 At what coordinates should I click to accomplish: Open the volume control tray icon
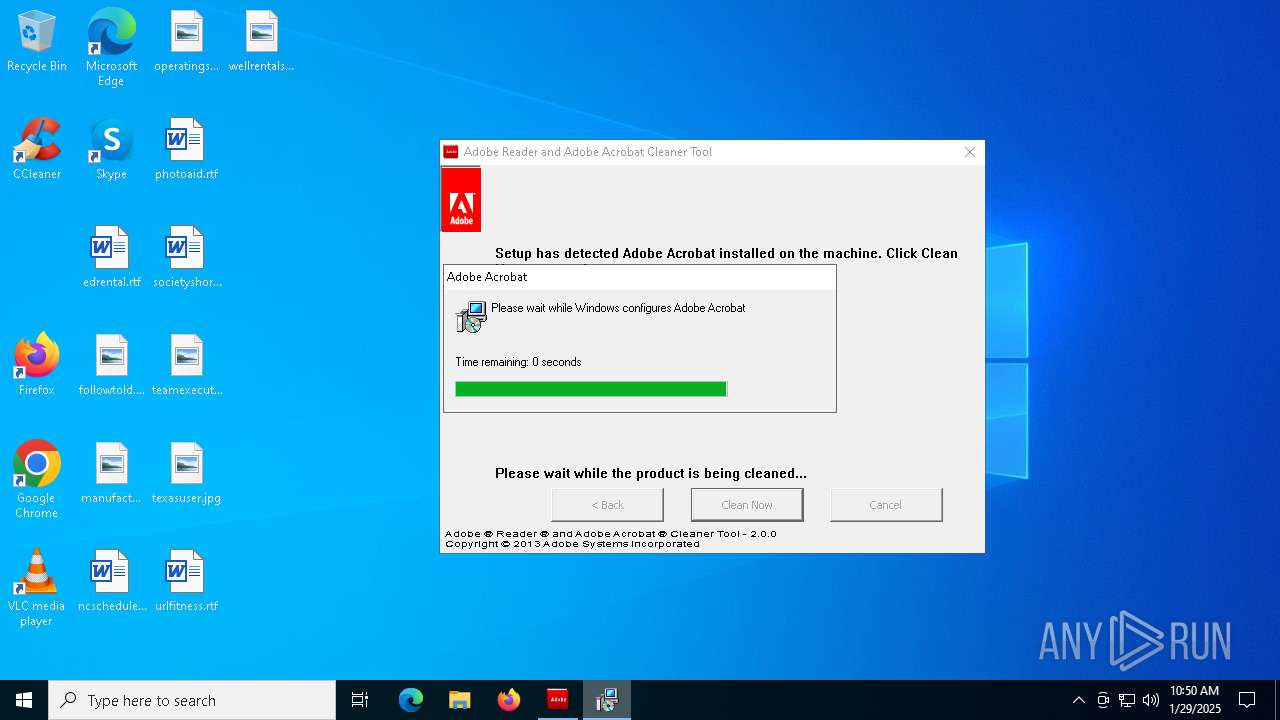[1151, 700]
